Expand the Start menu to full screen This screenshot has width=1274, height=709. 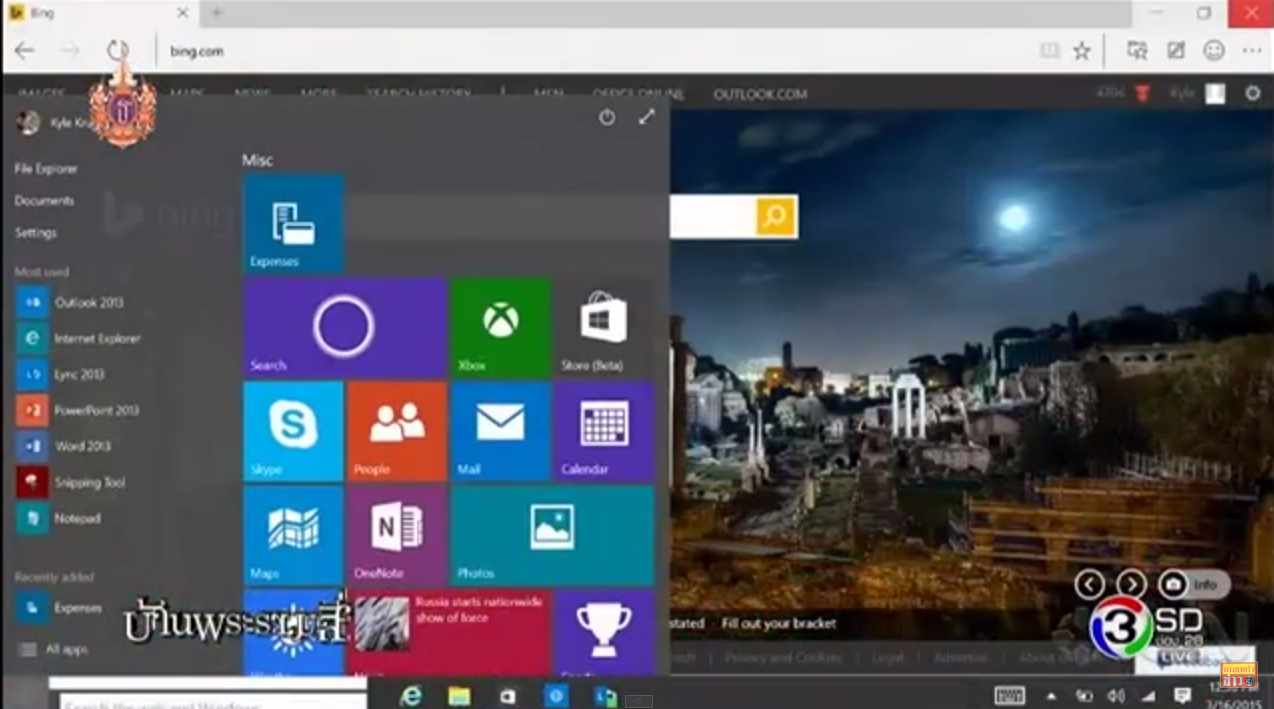click(646, 117)
